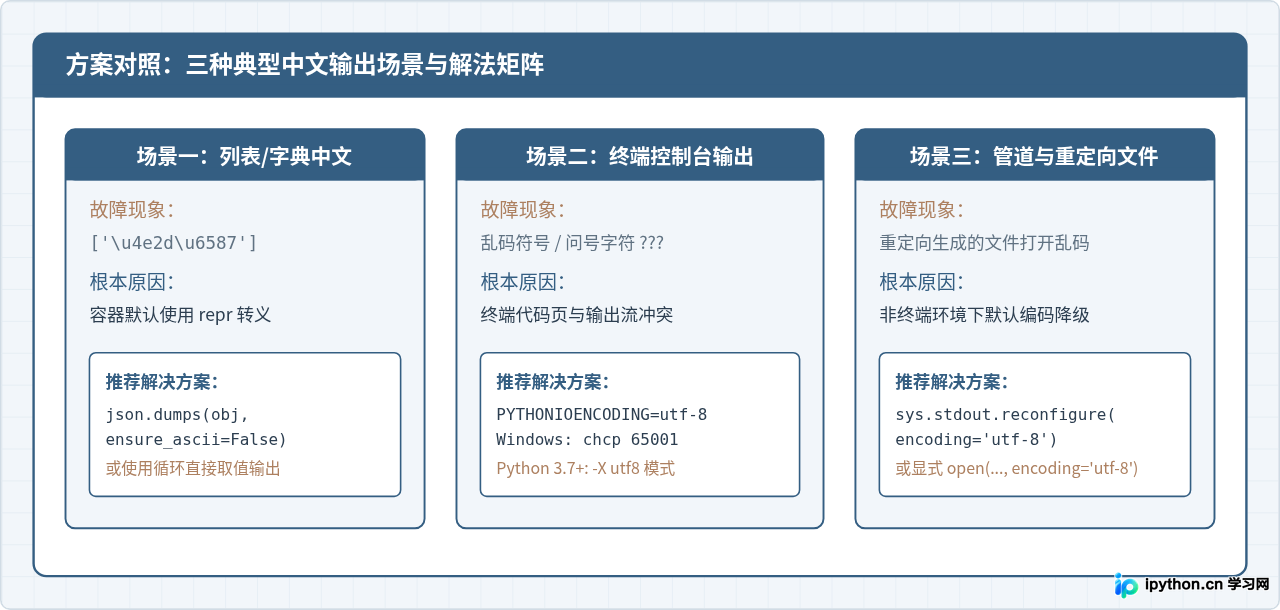The height and width of the screenshot is (610, 1280).
Task: Click the text '非终端环境下默认编码降级'
Action: point(984,315)
